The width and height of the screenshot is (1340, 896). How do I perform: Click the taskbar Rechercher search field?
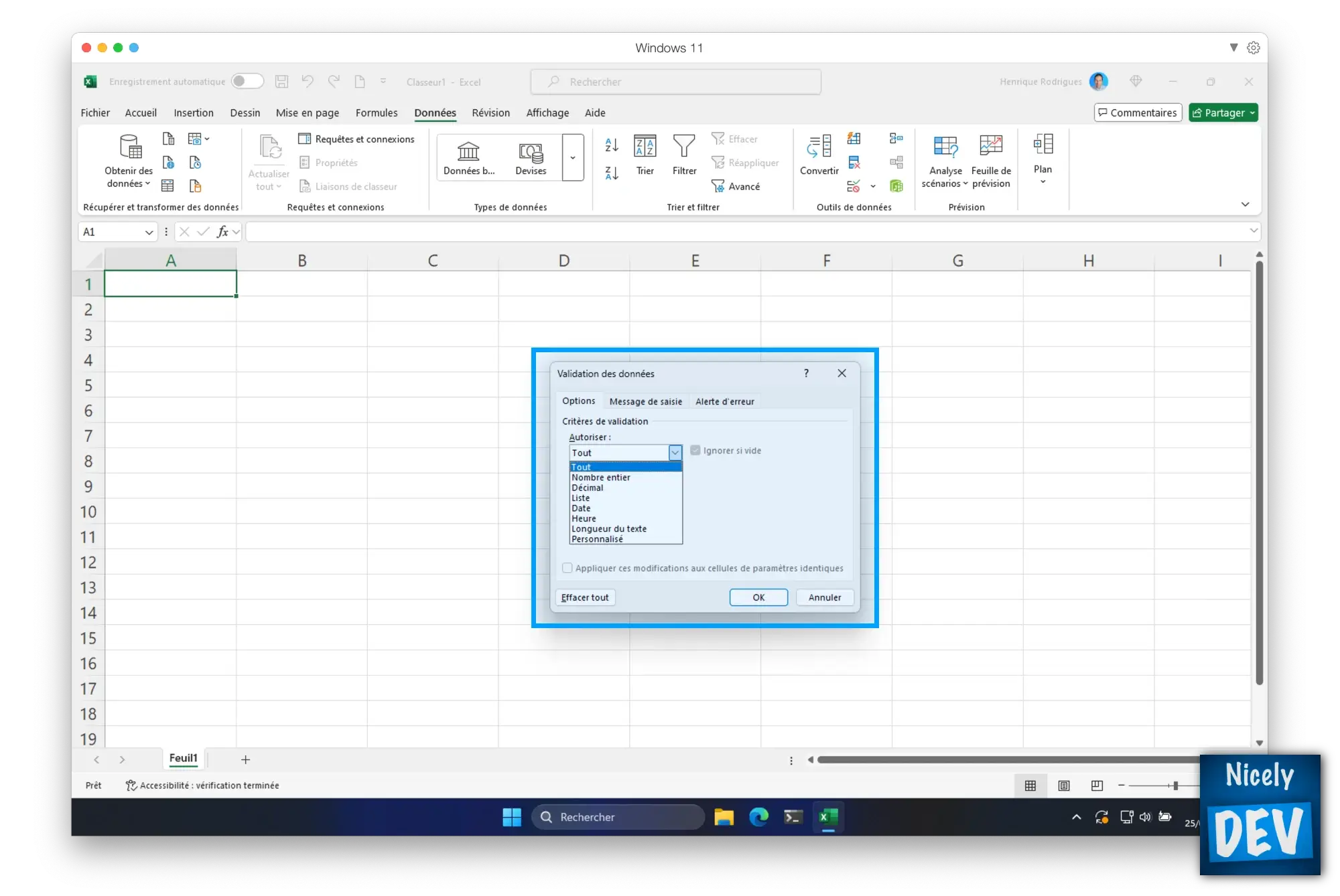pos(618,817)
